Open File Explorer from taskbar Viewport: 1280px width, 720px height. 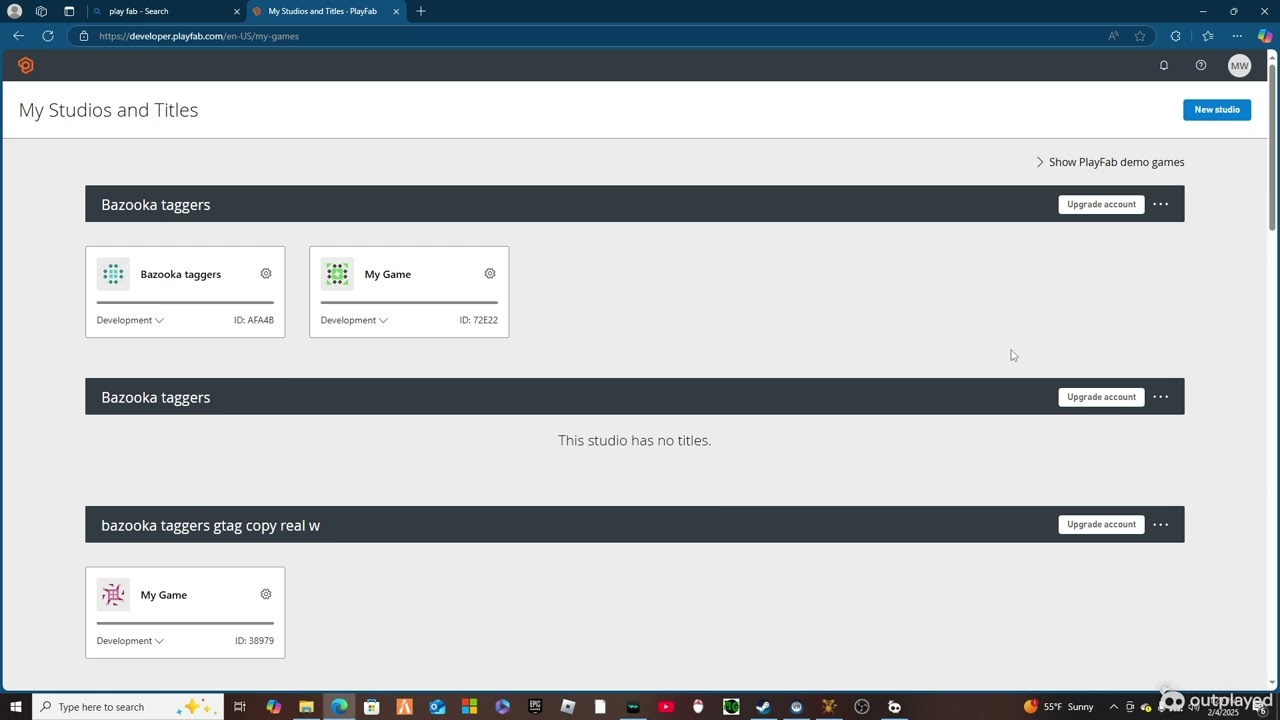306,707
